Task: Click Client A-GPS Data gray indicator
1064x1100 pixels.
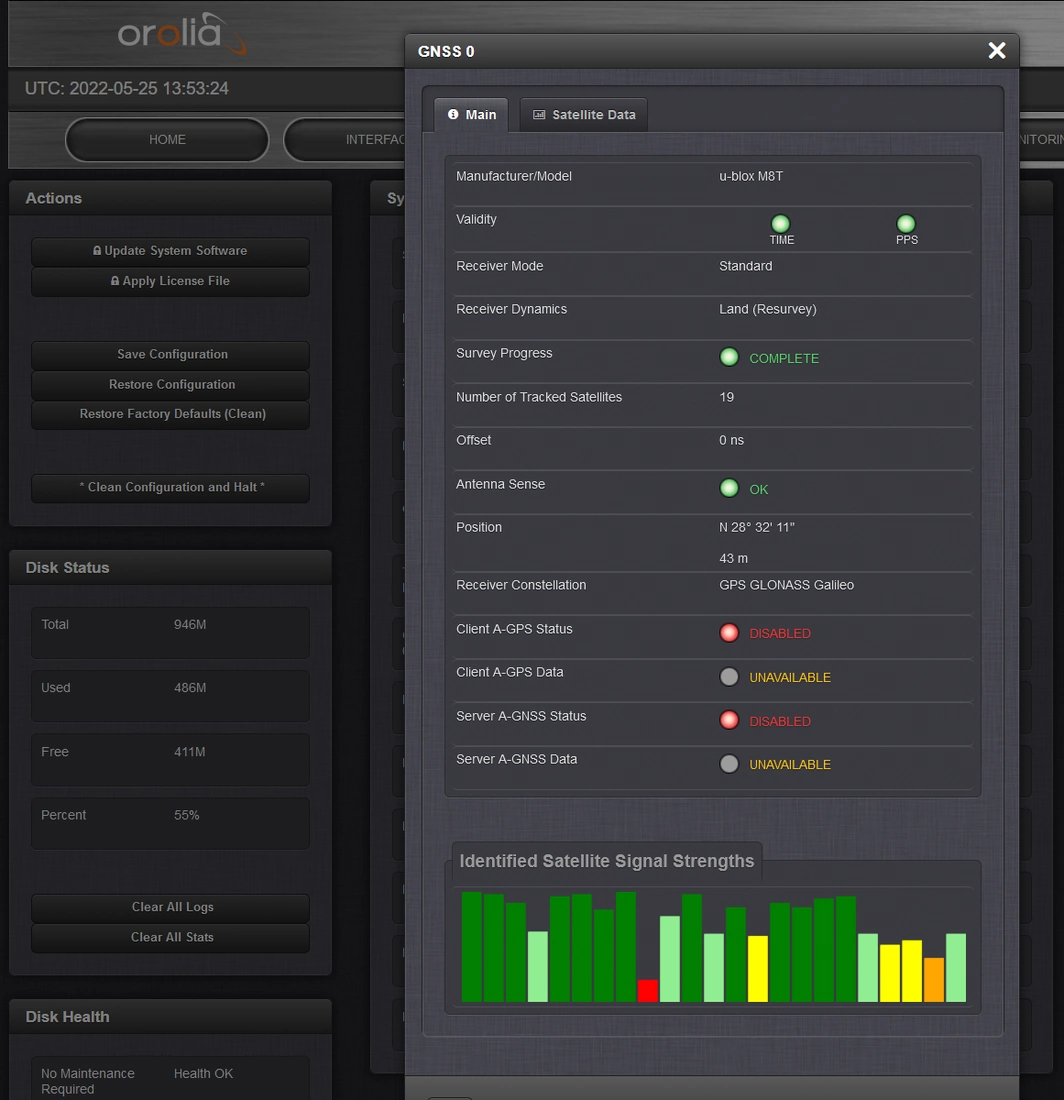Action: pos(729,677)
